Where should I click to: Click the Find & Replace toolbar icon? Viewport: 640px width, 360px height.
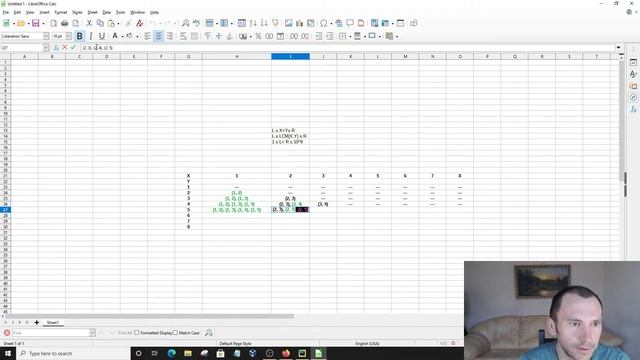click(x=185, y=23)
